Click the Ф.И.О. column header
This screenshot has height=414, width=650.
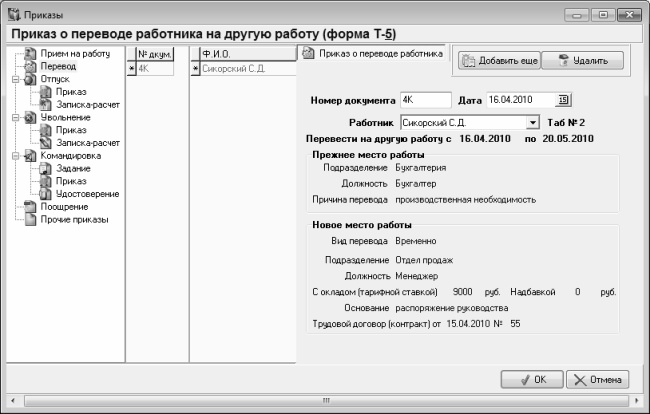(248, 54)
